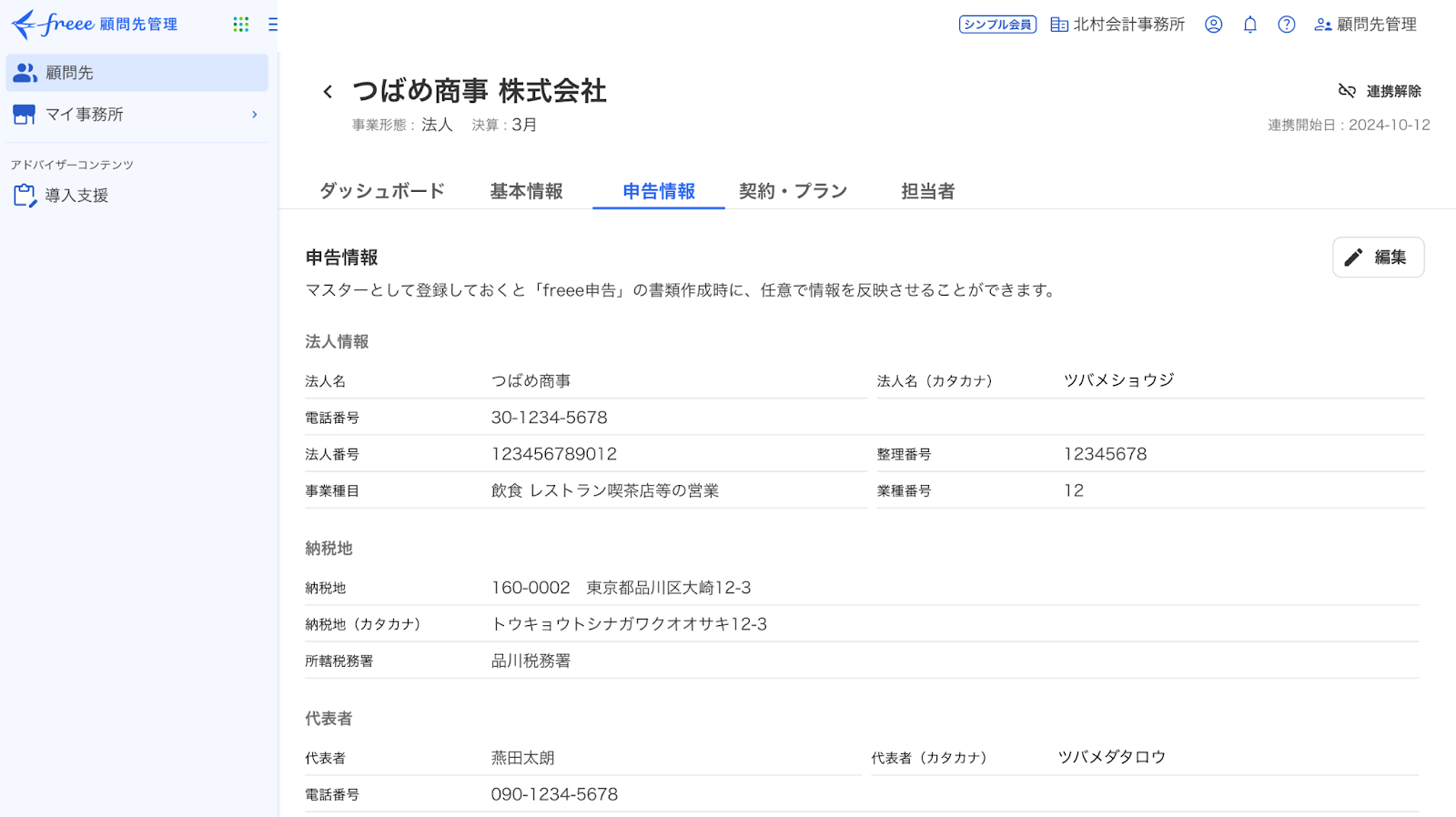Open the 契約・プラン tab
The image size is (1456, 817).
[x=794, y=191]
